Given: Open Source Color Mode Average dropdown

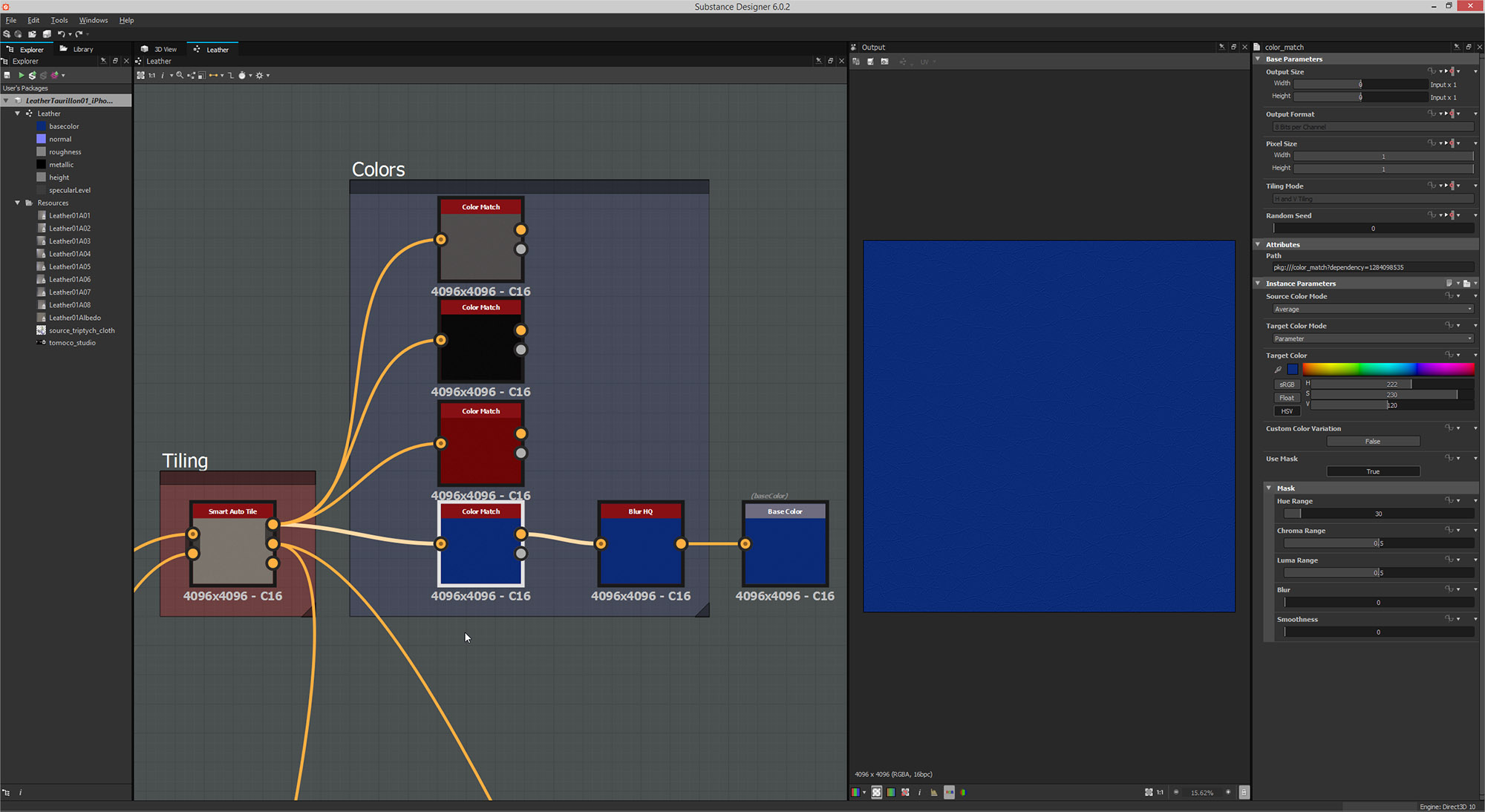Looking at the screenshot, I should pos(1372,310).
